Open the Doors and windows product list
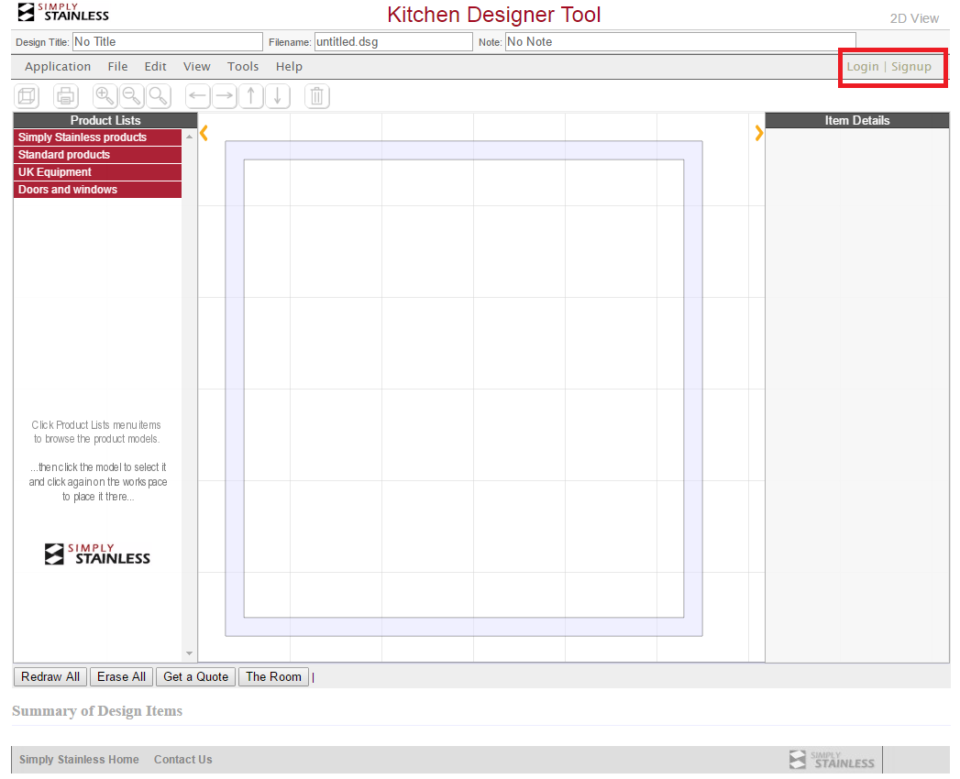The width and height of the screenshot is (960, 779). tap(96, 189)
